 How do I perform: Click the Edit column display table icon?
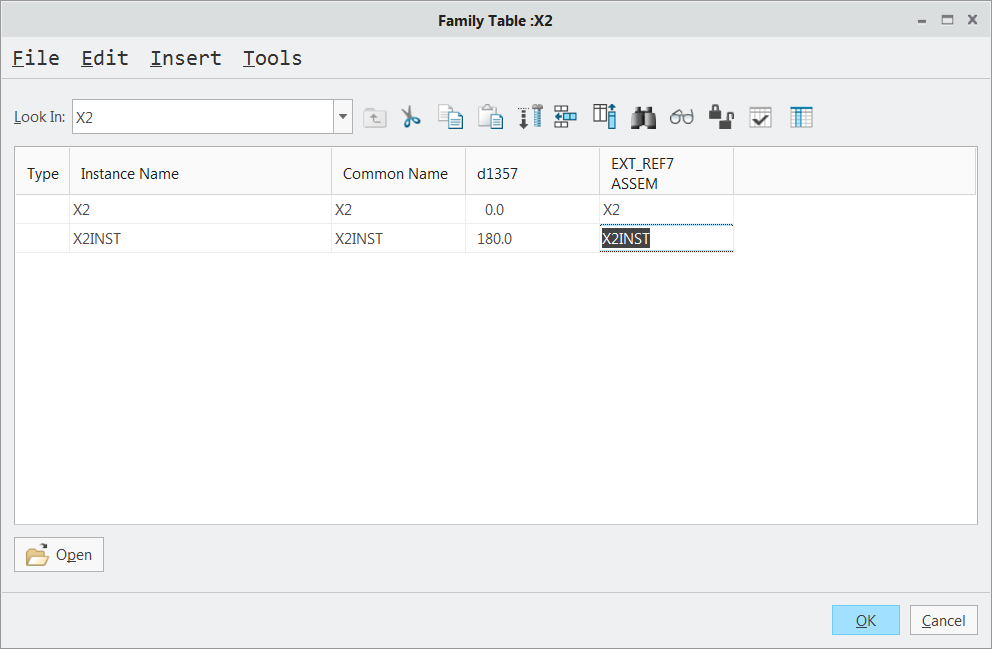[801, 117]
